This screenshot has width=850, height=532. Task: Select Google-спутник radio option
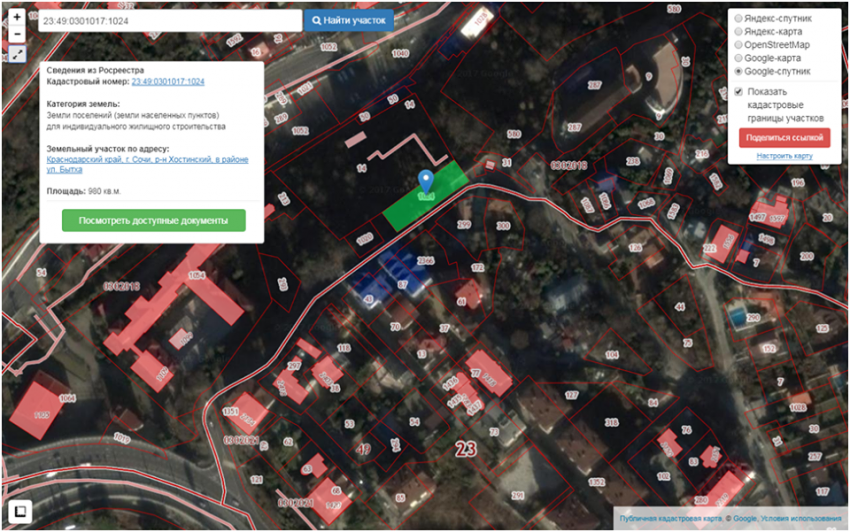click(x=739, y=72)
